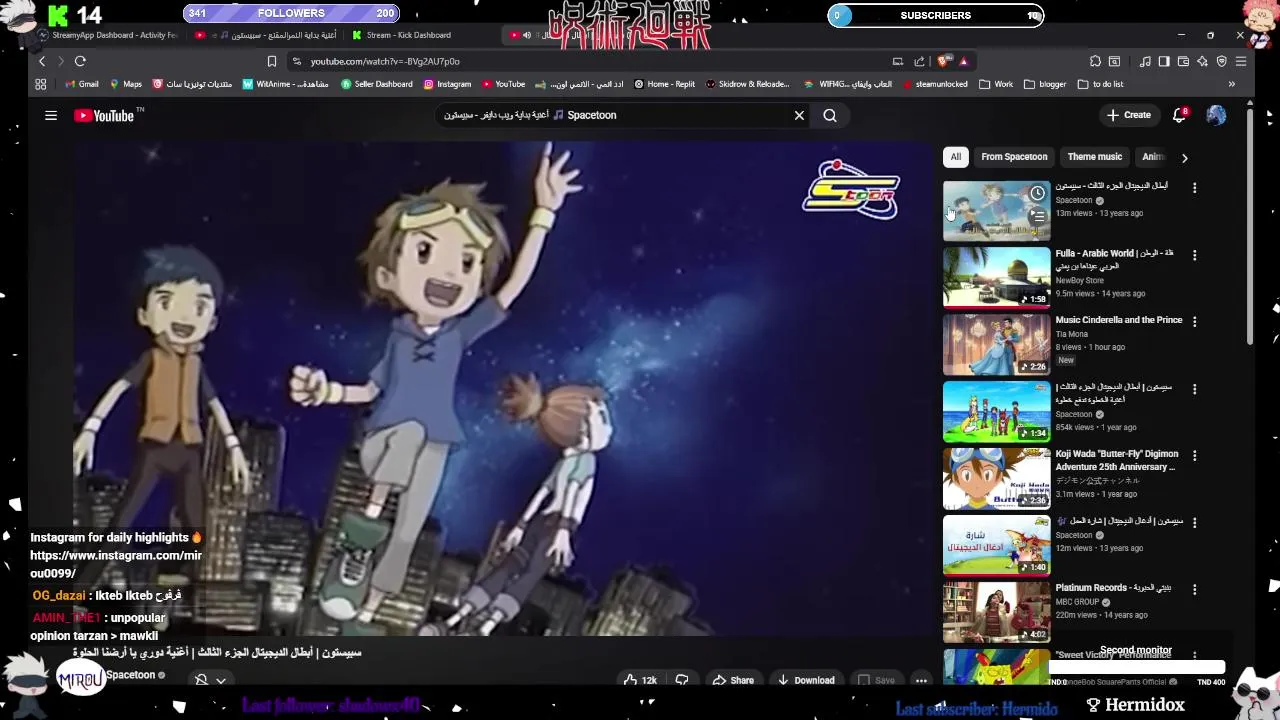Screen dimensions: 1280x720
Task: Open subscription notification bell dropdown
Action: tap(210, 680)
